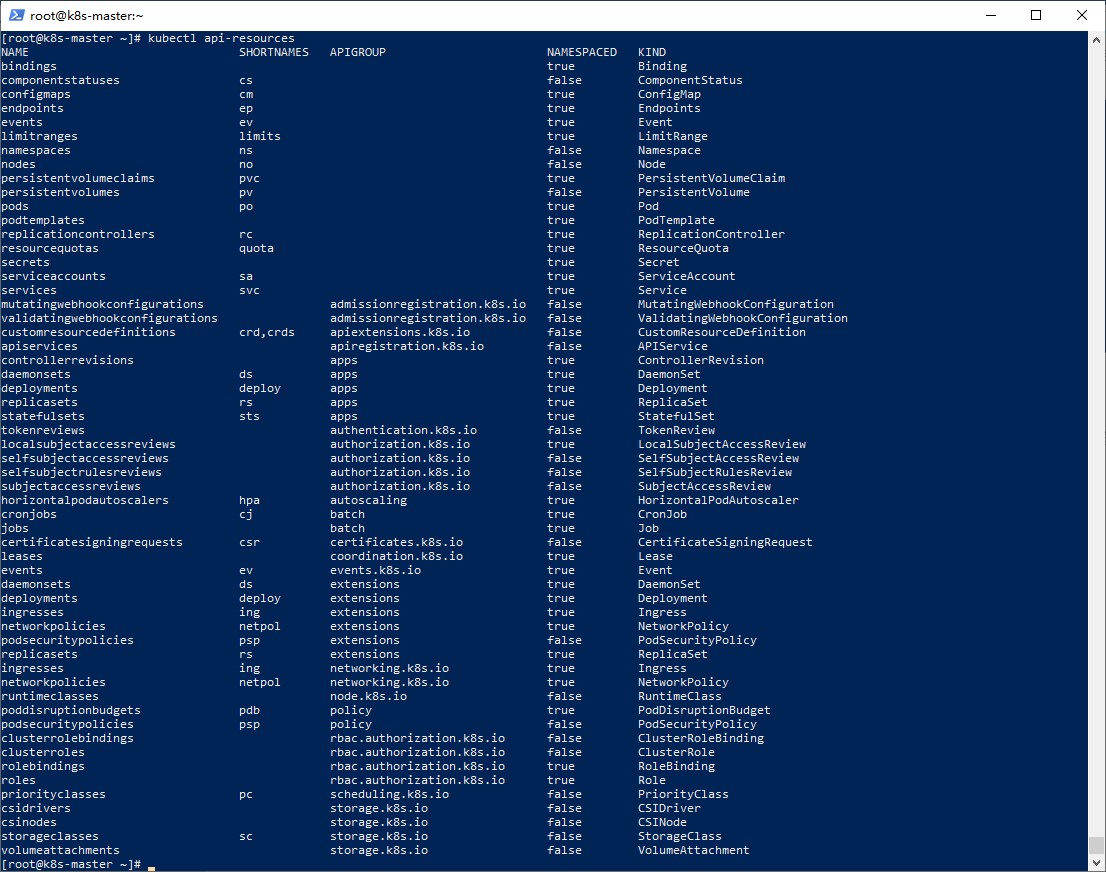This screenshot has width=1106, height=872.
Task: Click the 'statefulsets' resource name
Action: click(x=43, y=416)
